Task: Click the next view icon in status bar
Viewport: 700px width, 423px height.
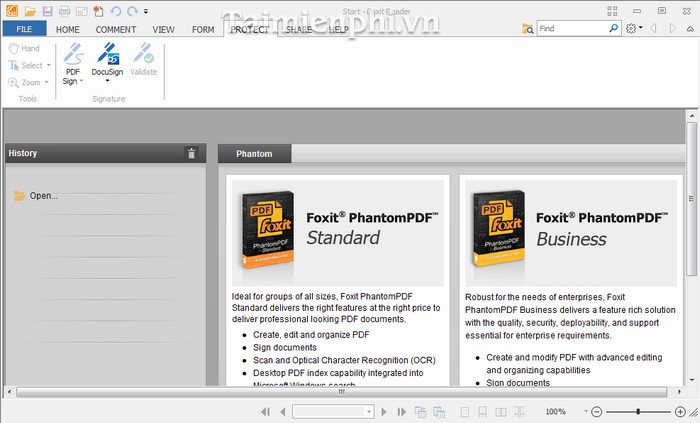Action: pos(439,412)
